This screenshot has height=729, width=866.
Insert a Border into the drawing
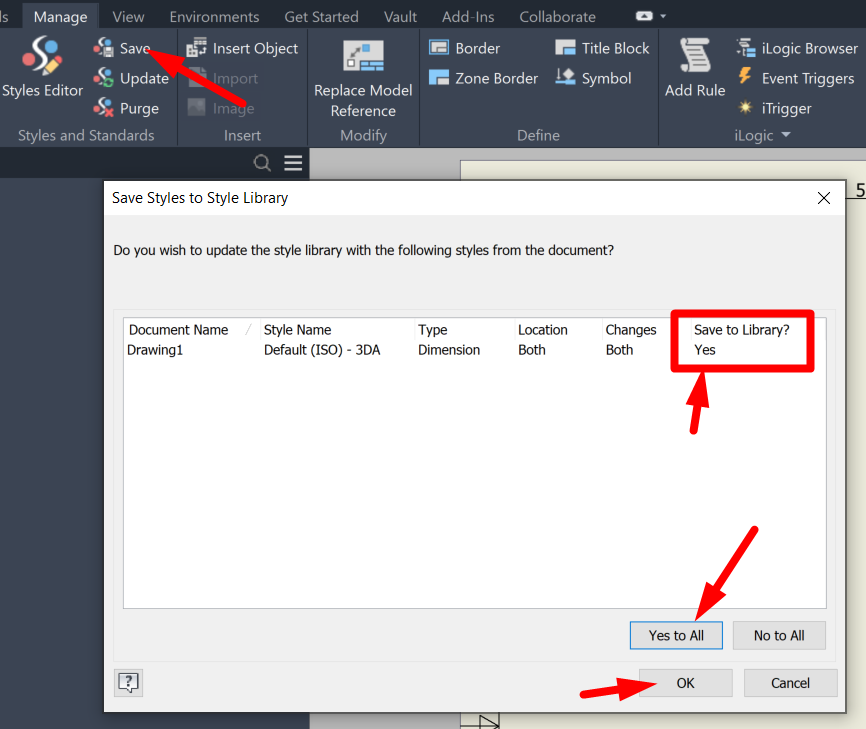click(465, 47)
